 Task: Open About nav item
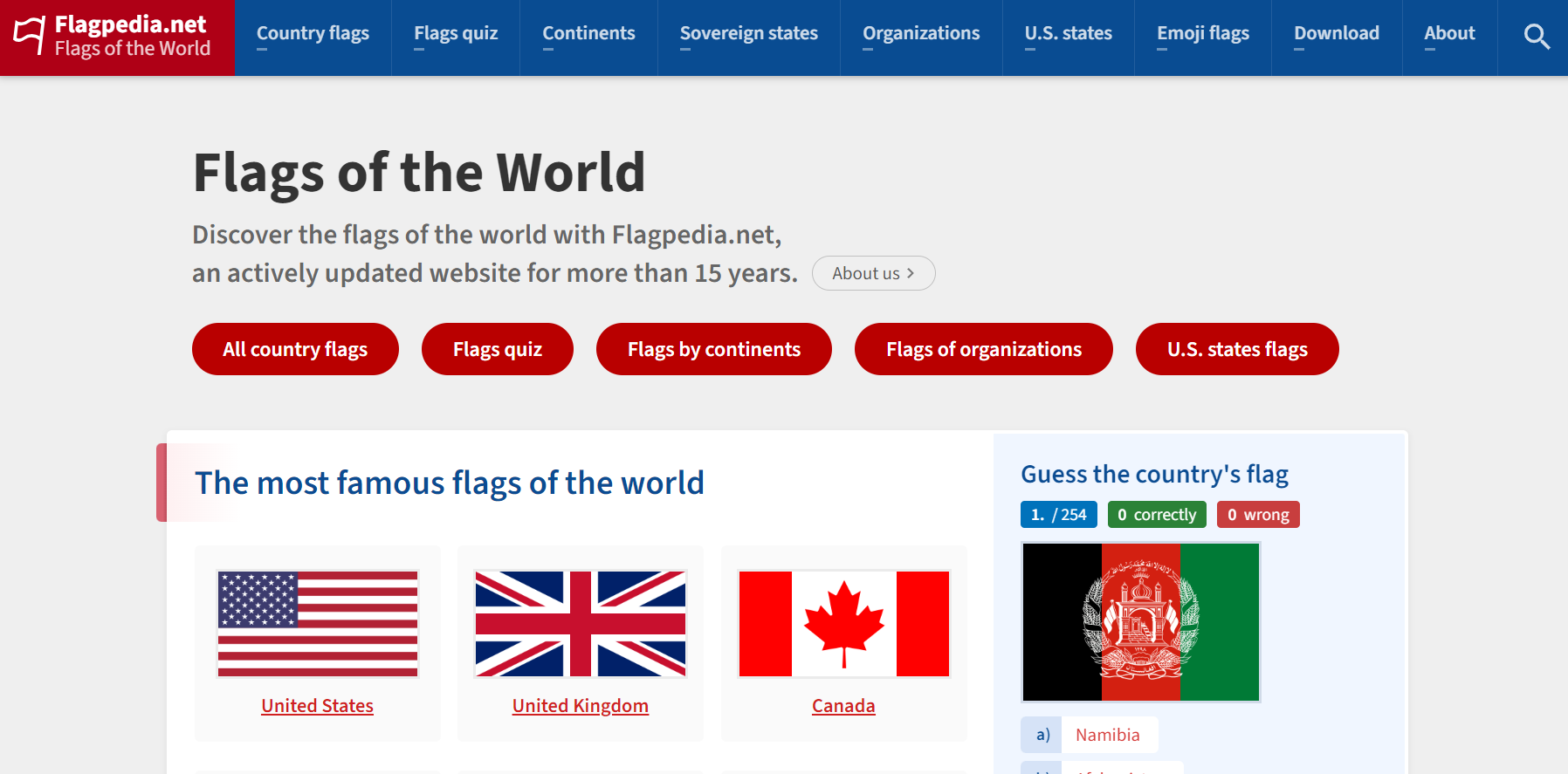[1449, 33]
